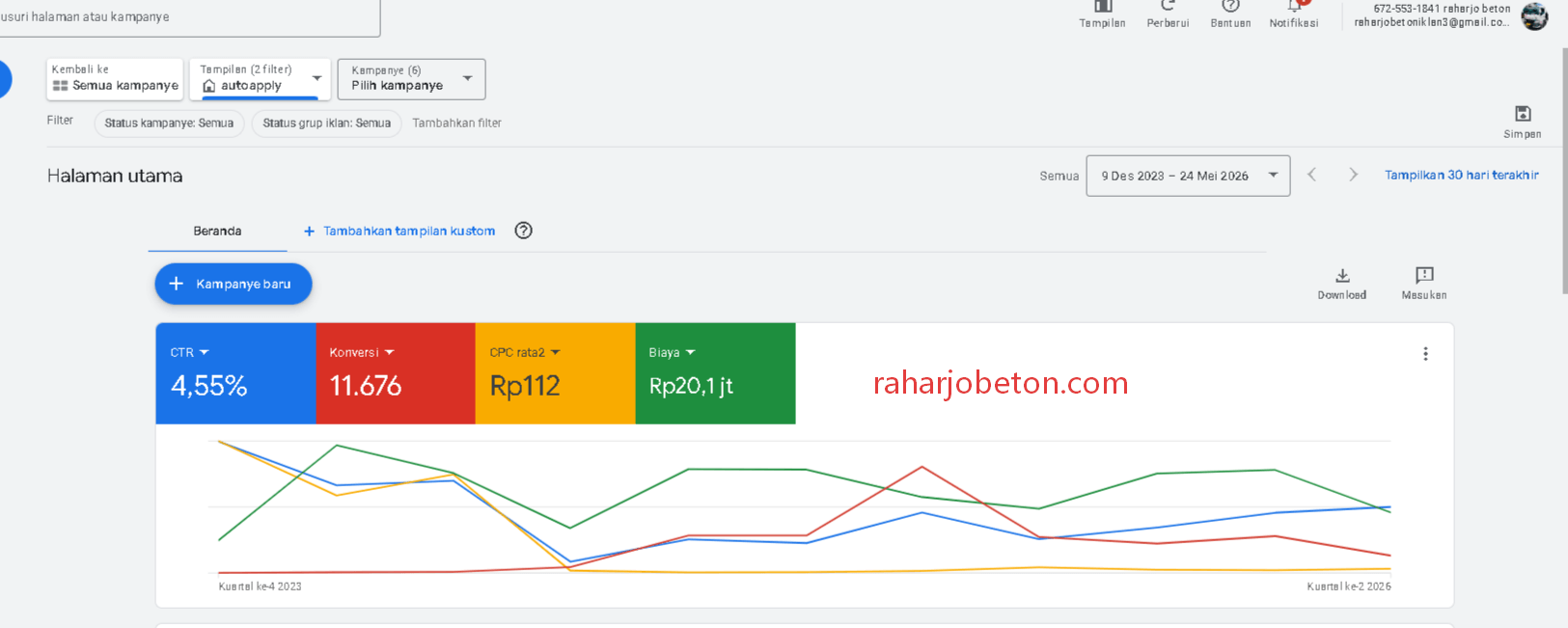This screenshot has width=1568, height=628.
Task: Go to previous date range arrow
Action: point(1311,175)
